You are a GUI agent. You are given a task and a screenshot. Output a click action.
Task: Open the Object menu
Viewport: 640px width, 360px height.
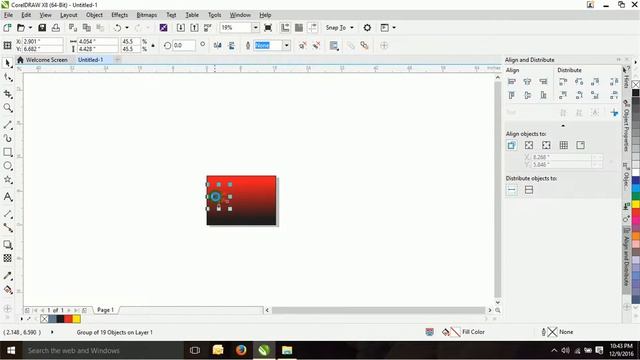pyautogui.click(x=94, y=15)
